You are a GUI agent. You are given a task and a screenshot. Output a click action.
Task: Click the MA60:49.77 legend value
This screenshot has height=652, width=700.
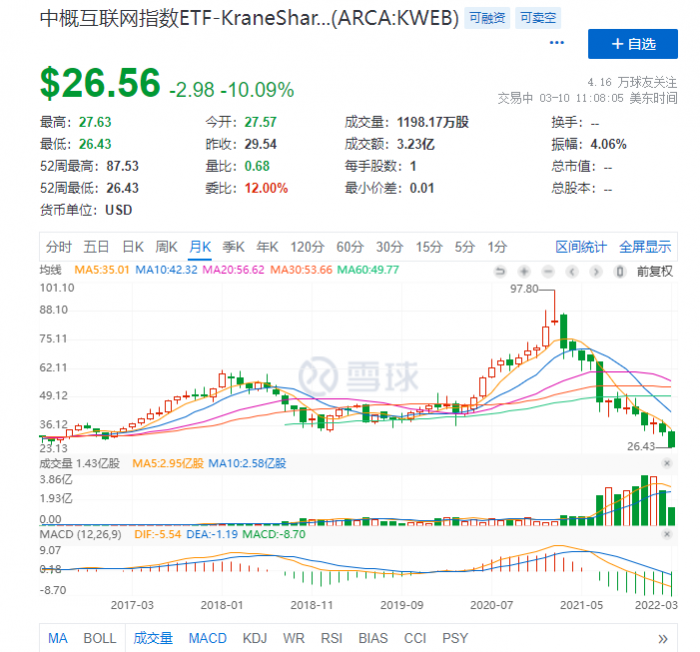coord(368,270)
